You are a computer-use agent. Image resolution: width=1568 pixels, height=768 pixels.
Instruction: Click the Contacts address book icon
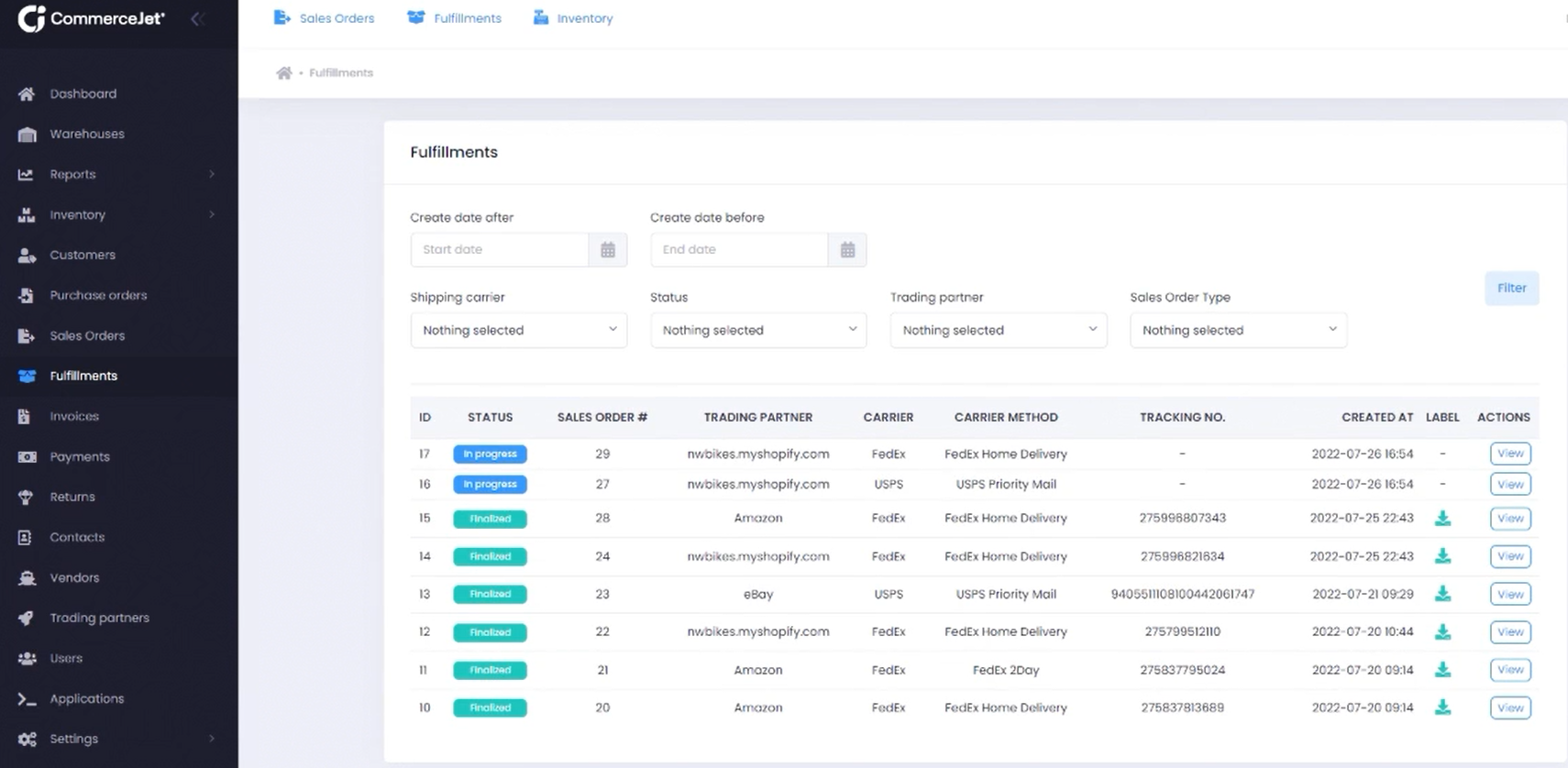click(25, 537)
